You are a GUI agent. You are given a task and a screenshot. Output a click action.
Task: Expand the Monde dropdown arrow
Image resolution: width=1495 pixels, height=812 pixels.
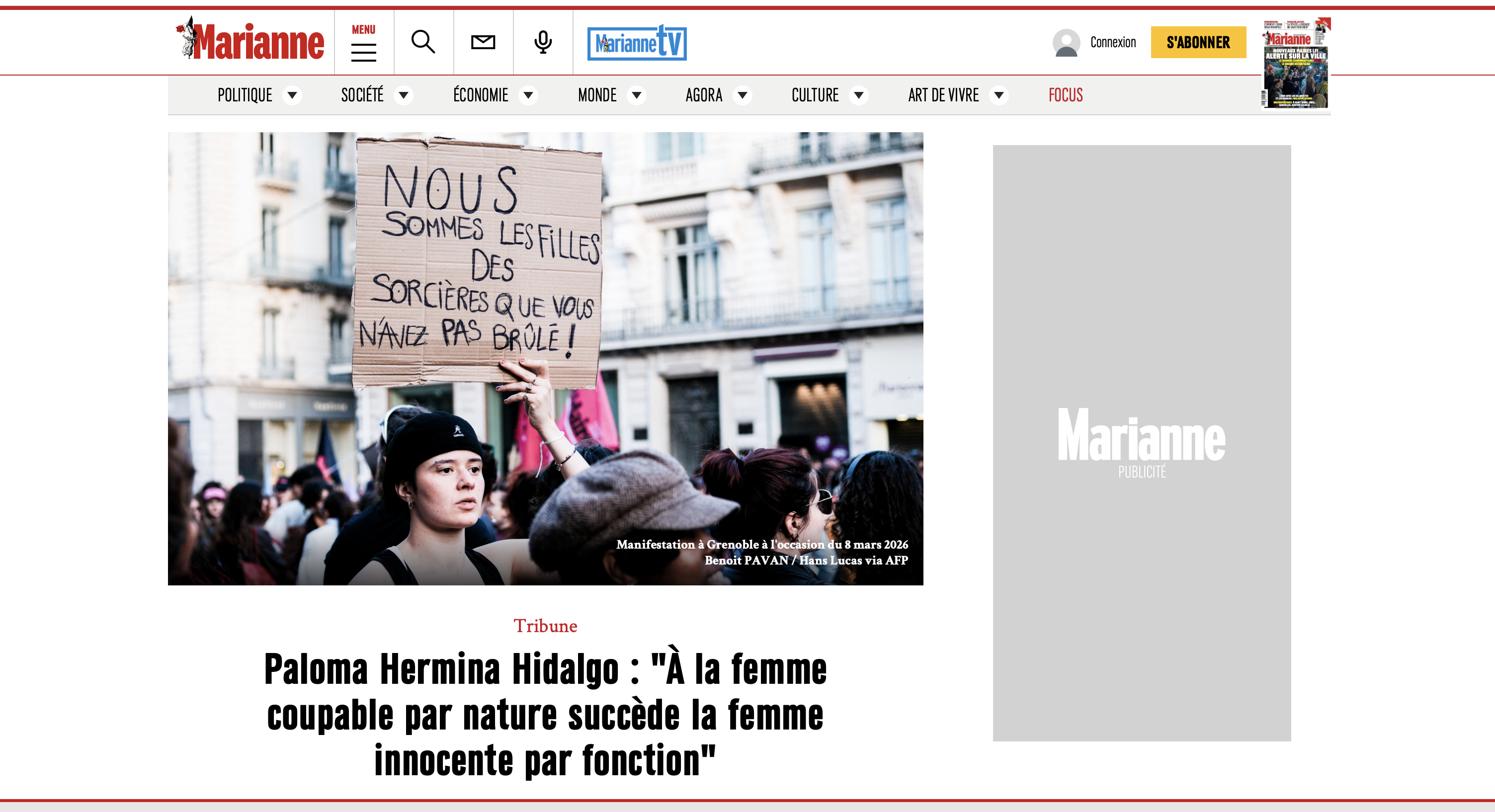click(x=637, y=95)
